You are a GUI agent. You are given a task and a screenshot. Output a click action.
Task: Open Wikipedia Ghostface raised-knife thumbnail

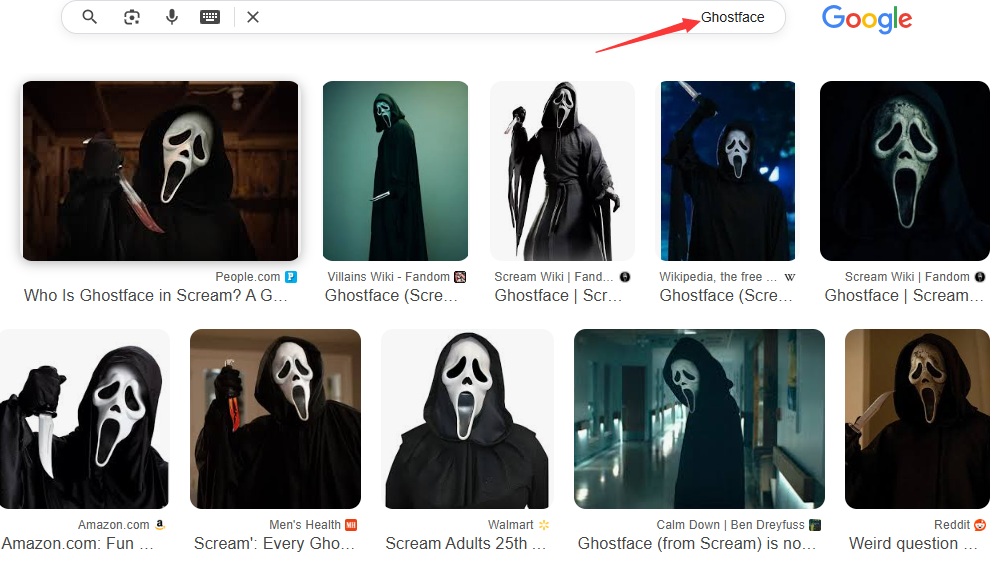coord(728,170)
